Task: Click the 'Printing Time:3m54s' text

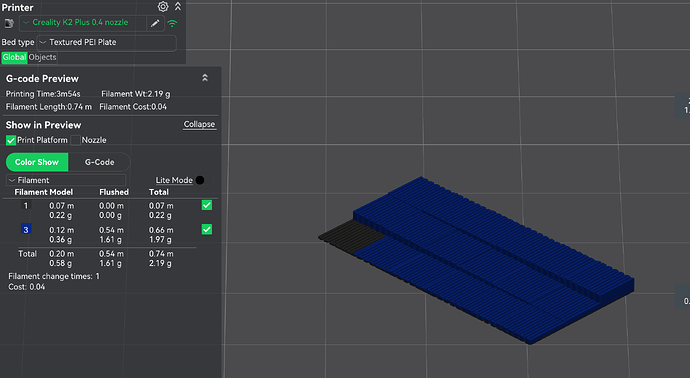Action: (x=43, y=94)
